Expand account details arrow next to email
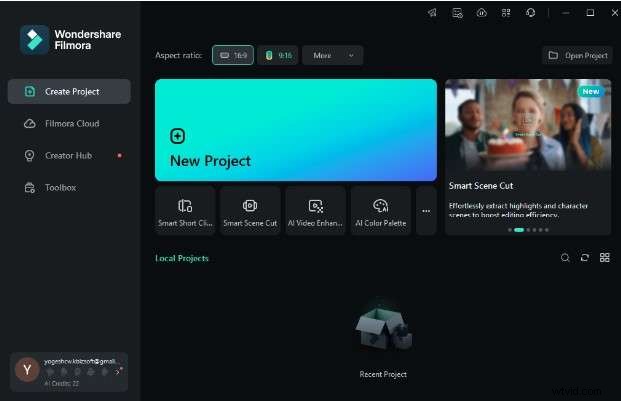 tap(117, 372)
